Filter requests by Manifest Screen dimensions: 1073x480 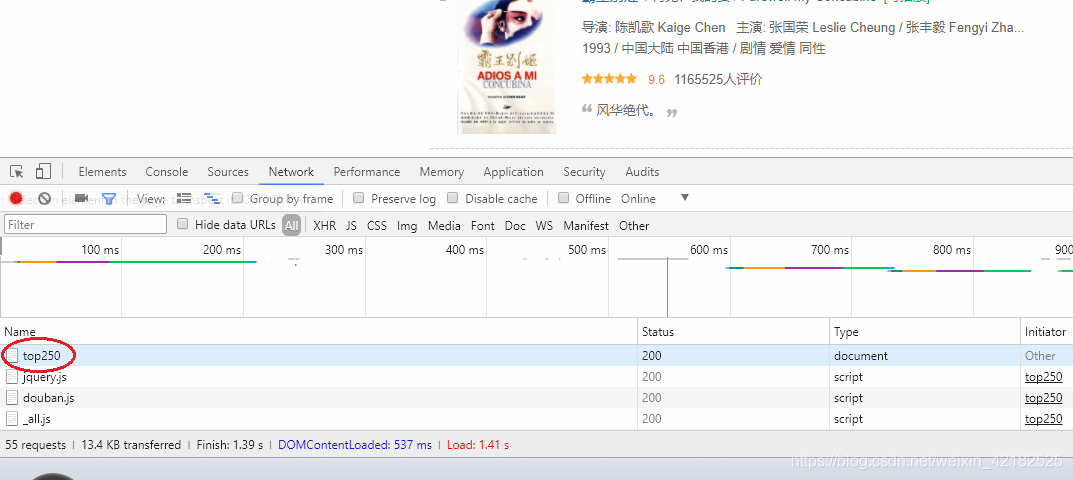(586, 225)
